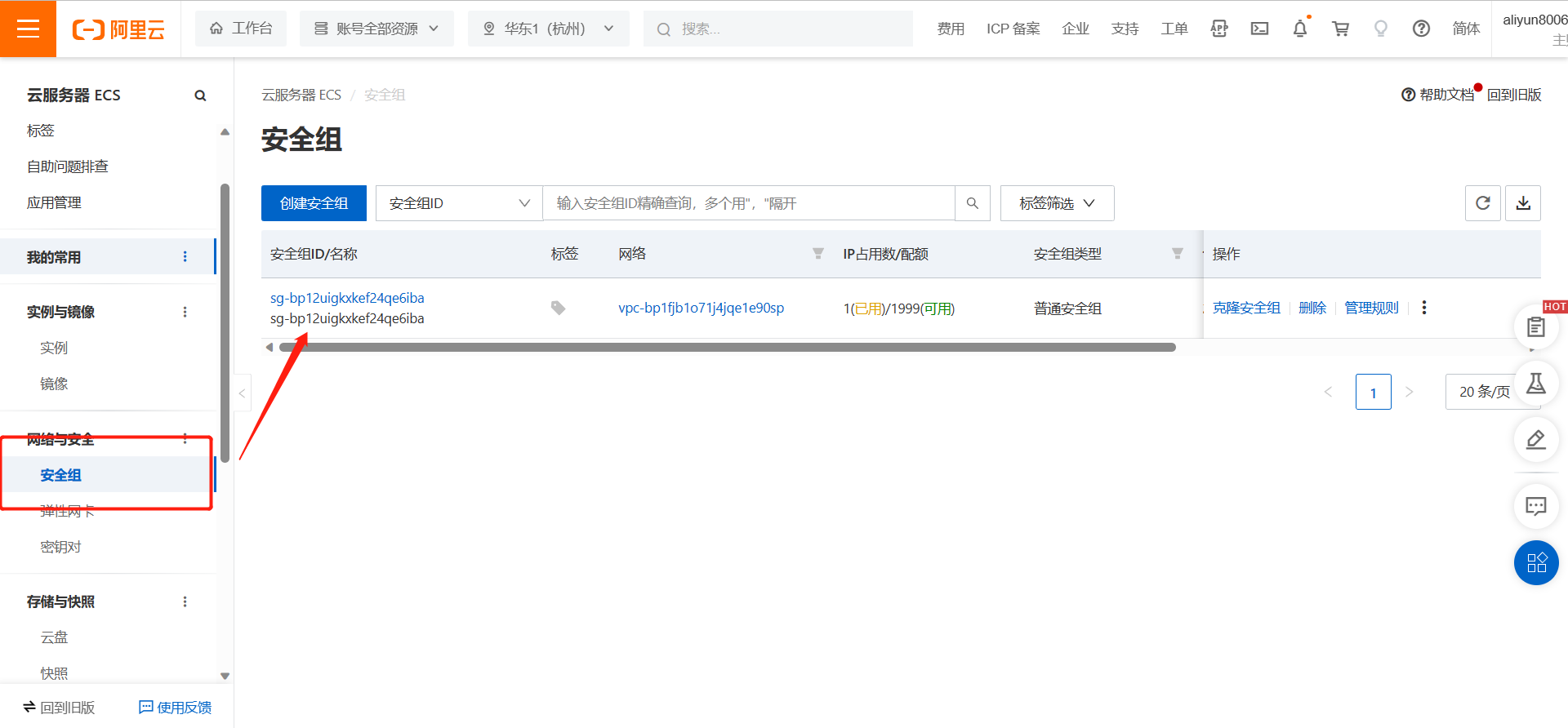Open the hamburger navigation menu
This screenshot has width=1568, height=728.
28,29
